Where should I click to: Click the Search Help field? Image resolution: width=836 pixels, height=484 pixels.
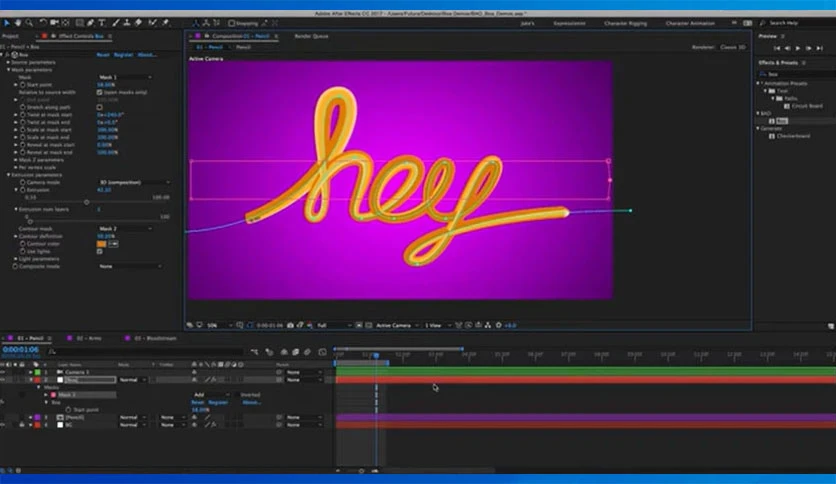coord(798,23)
